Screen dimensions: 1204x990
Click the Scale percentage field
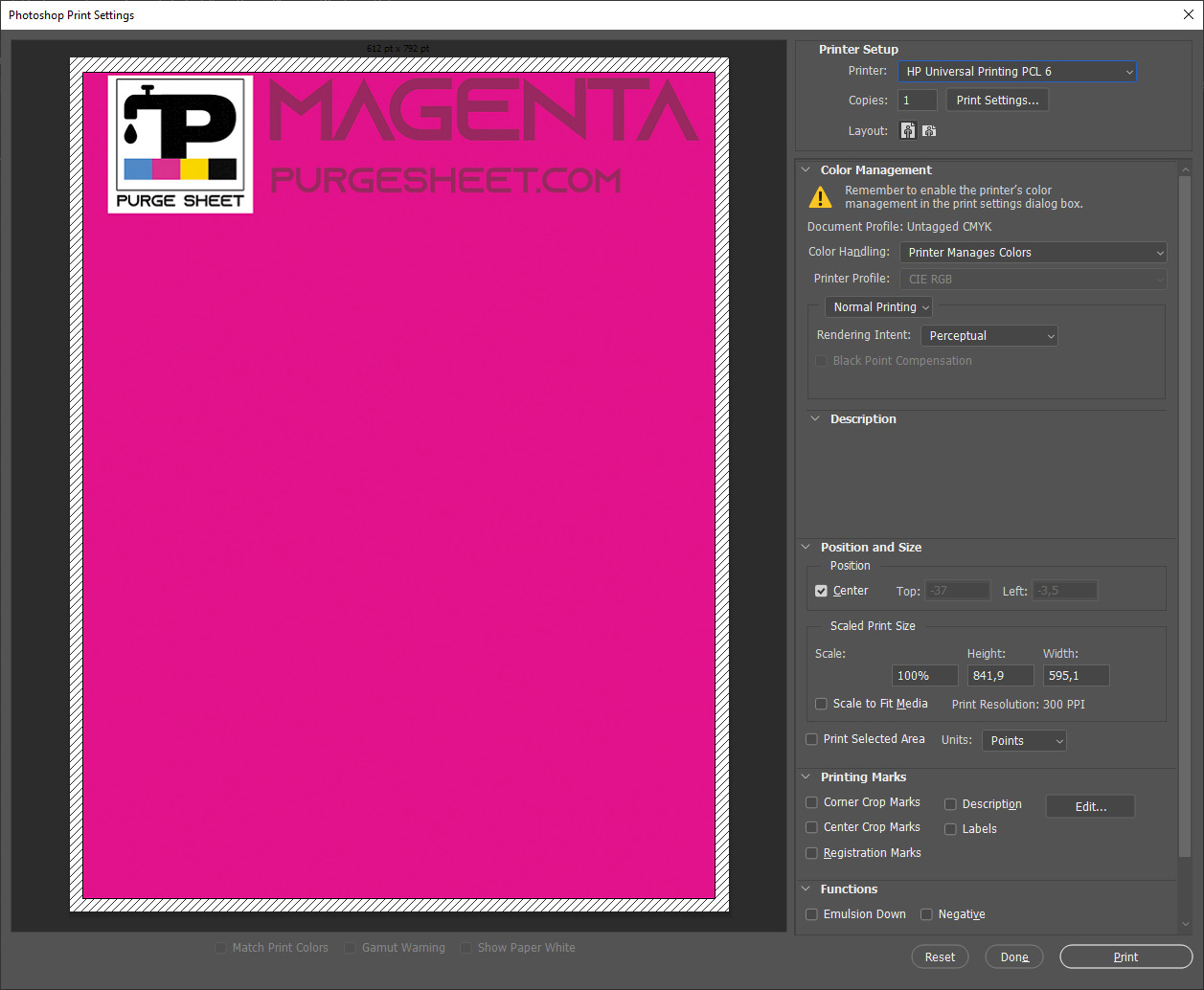(925, 676)
